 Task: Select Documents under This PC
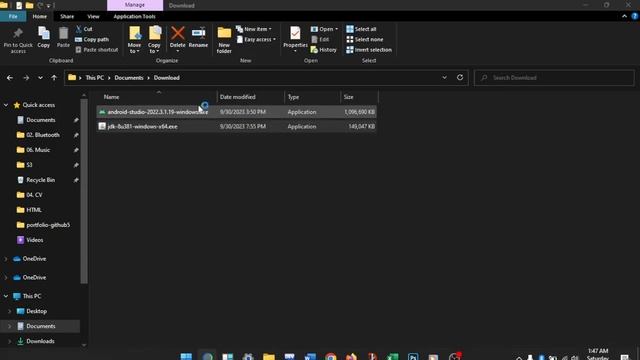(x=41, y=326)
